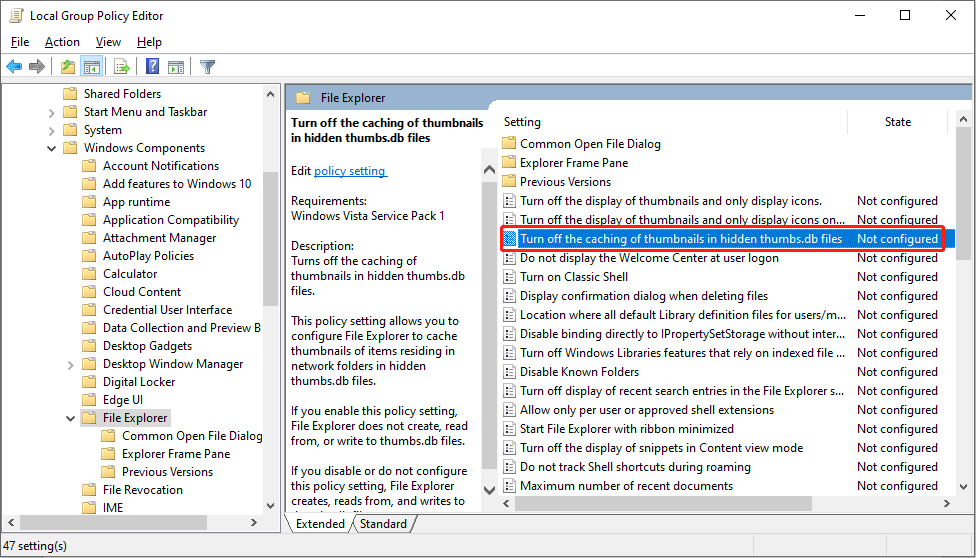The height and width of the screenshot is (558, 976).
Task: Select Cloud Content in the tree
Action: coord(142,292)
